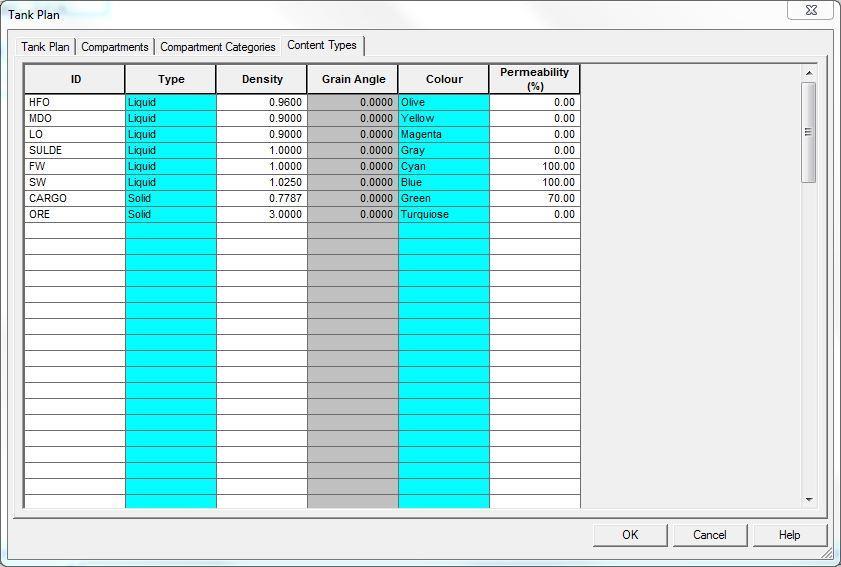Edit the FW permeability 100.00
841x567 pixels.
(x=535, y=166)
